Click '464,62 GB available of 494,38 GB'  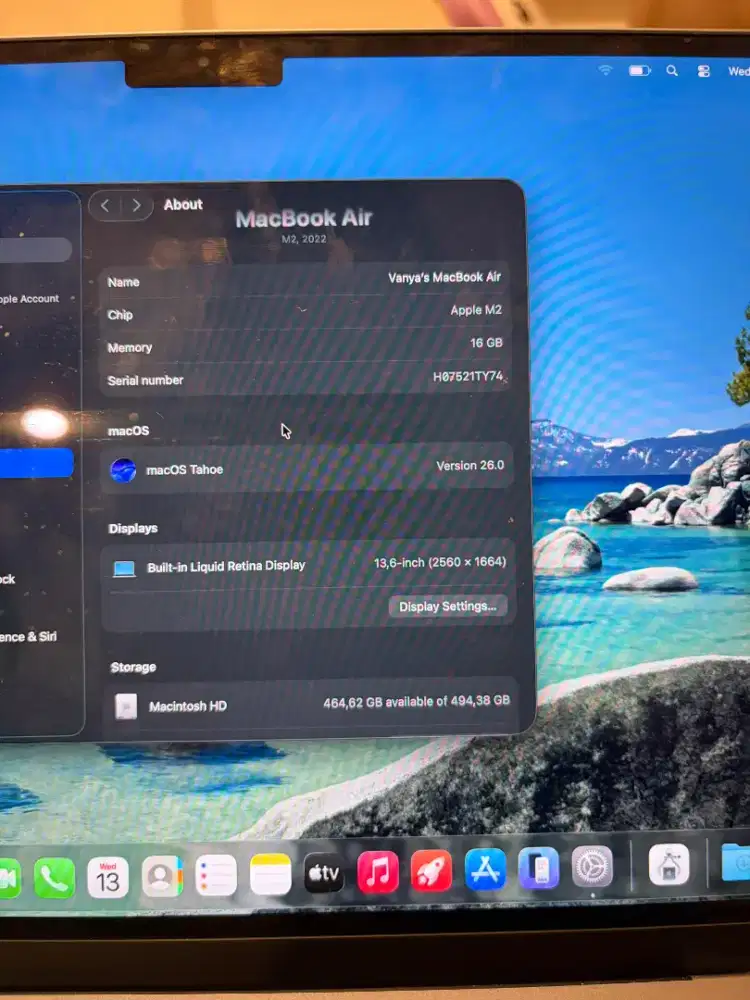pos(416,702)
